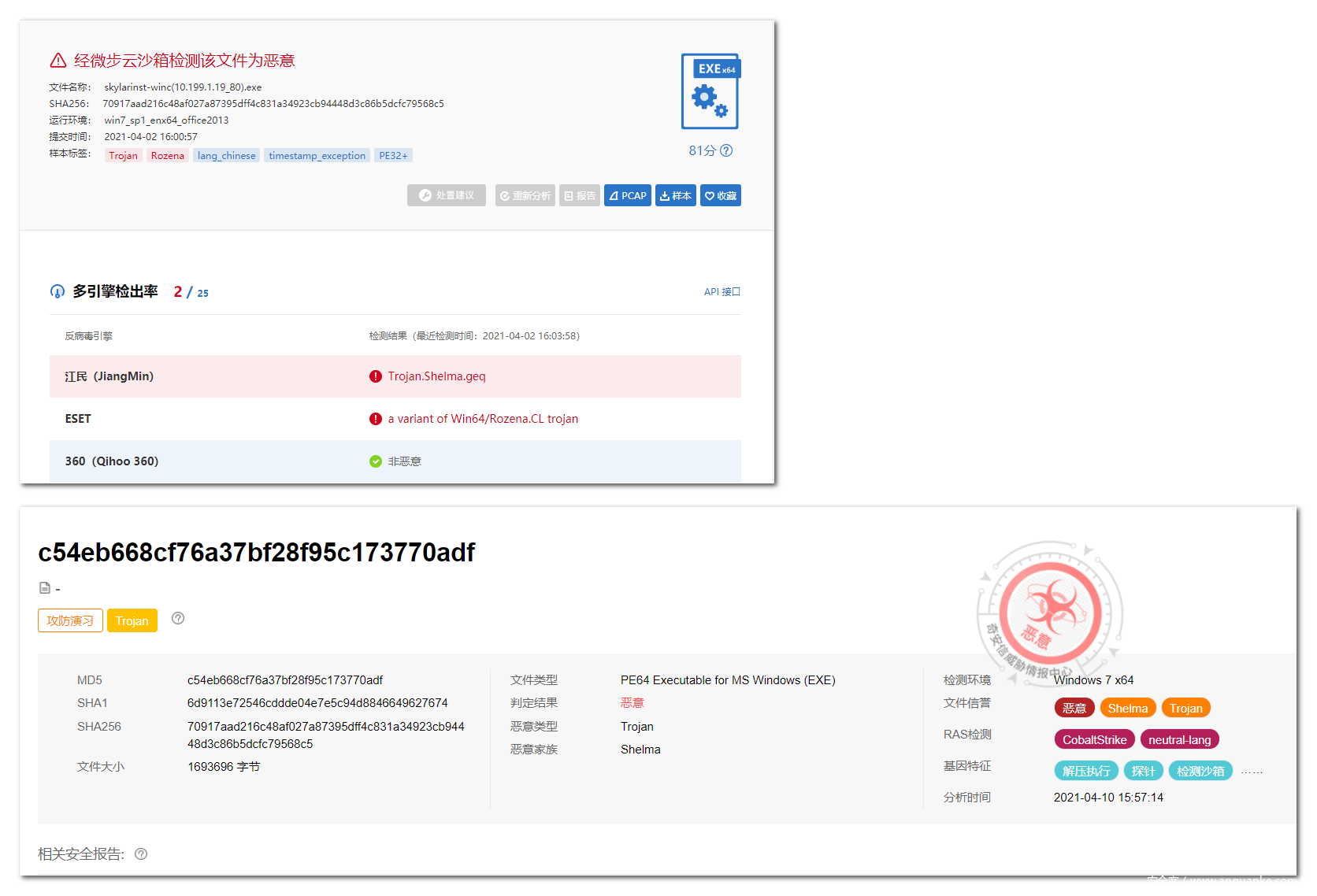Click the EXE x64 file type icon
This screenshot has height=896, width=1317.
(710, 91)
